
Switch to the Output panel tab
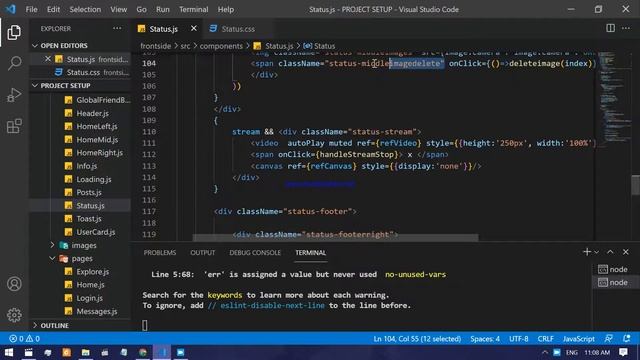[202, 253]
